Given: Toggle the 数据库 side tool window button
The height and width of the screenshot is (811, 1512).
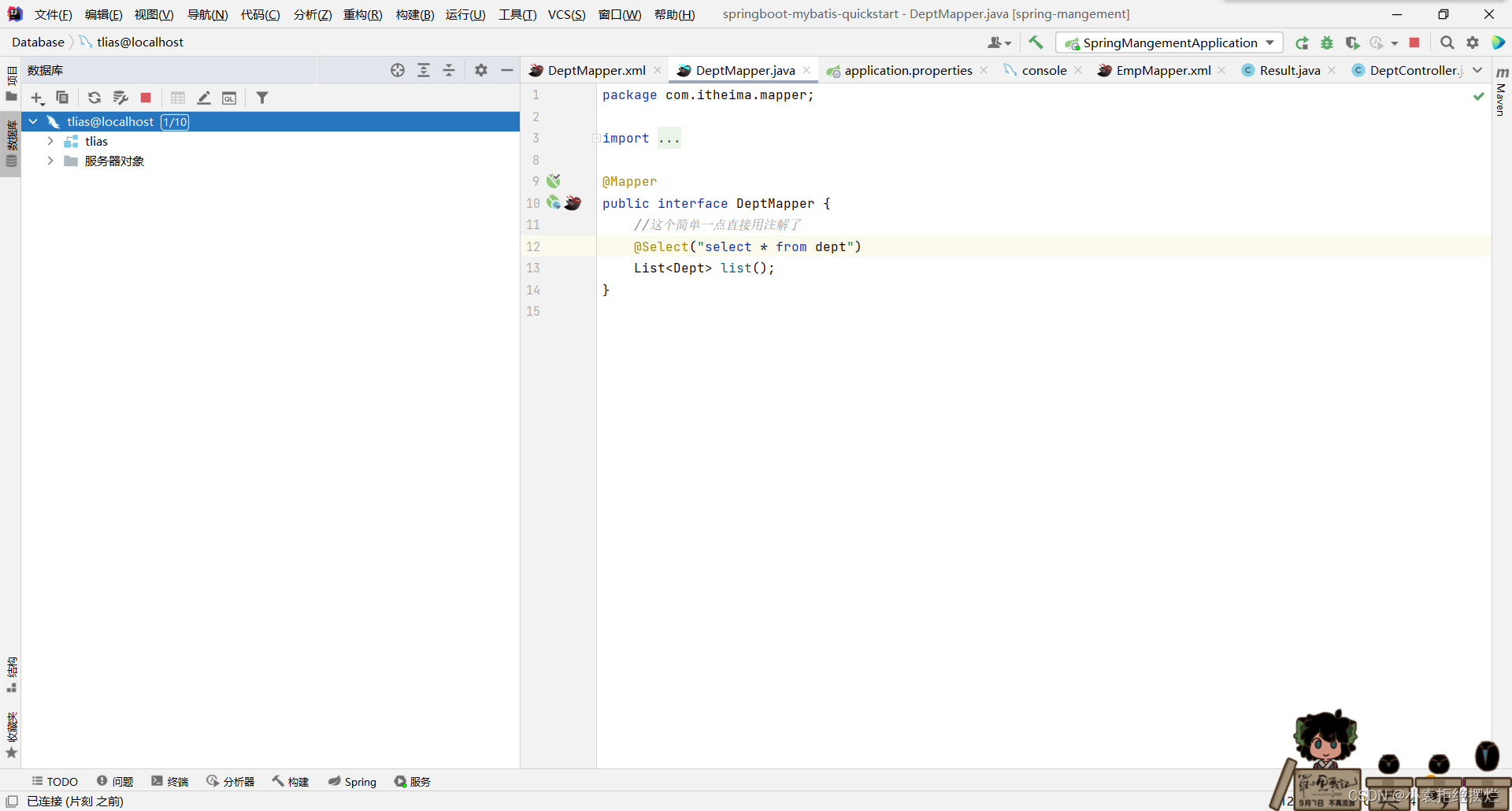Looking at the screenshot, I should (11, 144).
